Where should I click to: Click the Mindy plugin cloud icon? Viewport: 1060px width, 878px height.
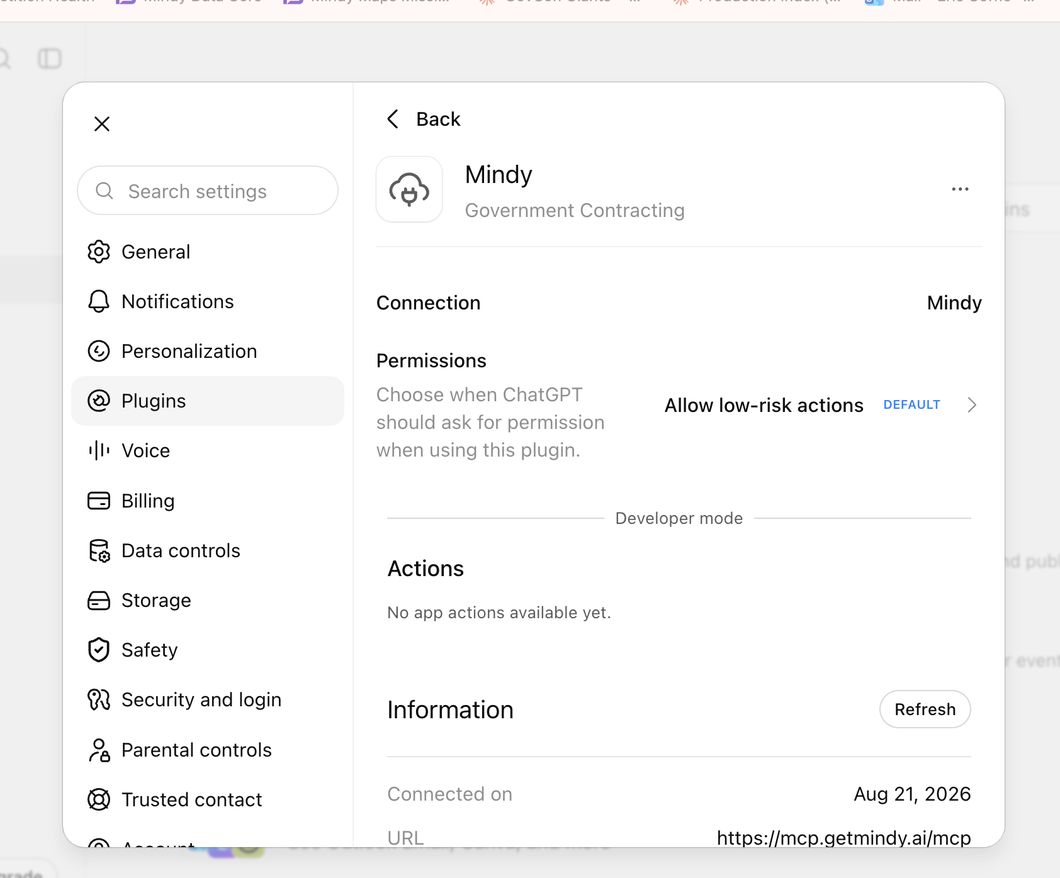(x=409, y=189)
